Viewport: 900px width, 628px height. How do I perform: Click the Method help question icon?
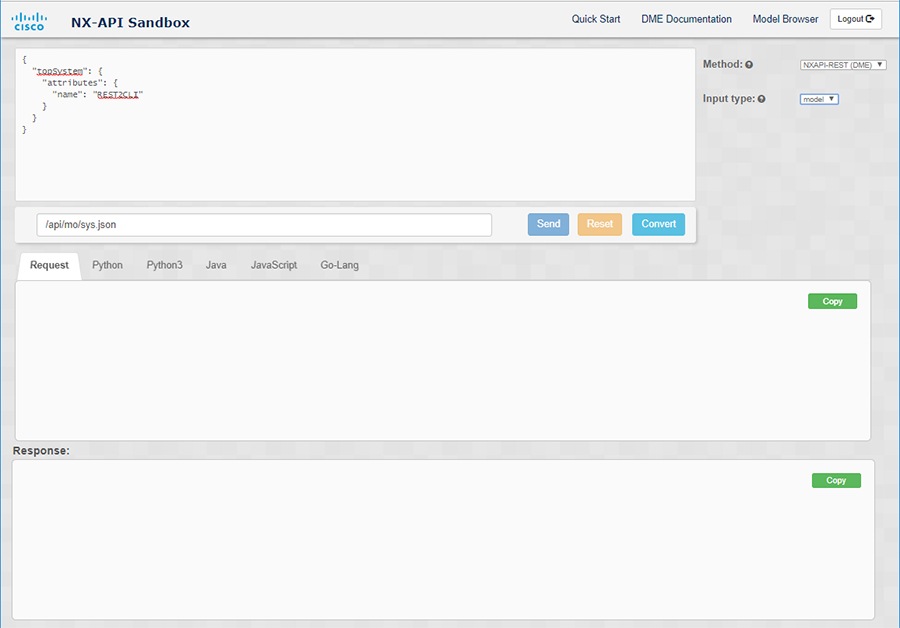coord(749,65)
